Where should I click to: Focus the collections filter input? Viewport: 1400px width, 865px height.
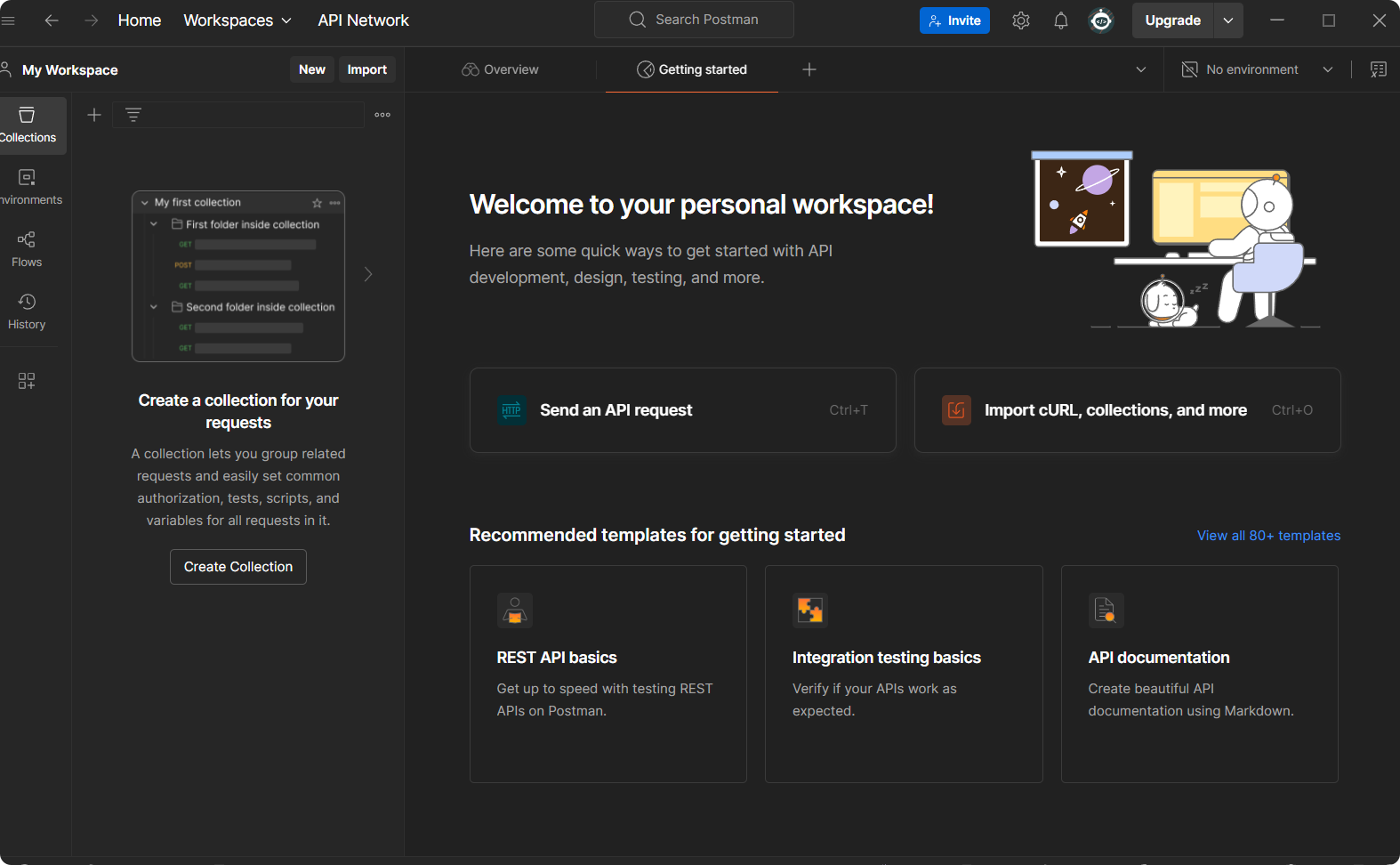click(238, 115)
